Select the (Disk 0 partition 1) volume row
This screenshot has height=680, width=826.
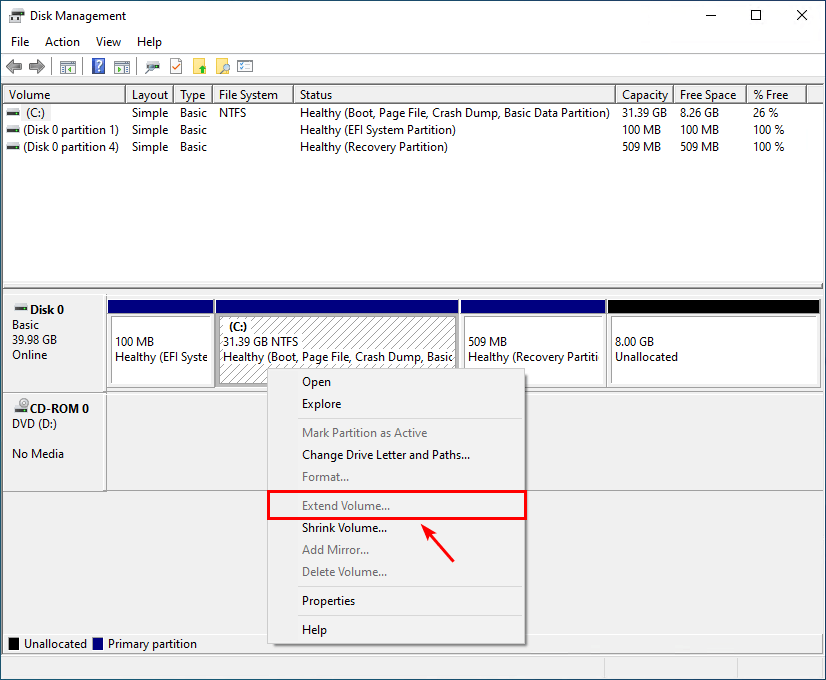pos(405,130)
